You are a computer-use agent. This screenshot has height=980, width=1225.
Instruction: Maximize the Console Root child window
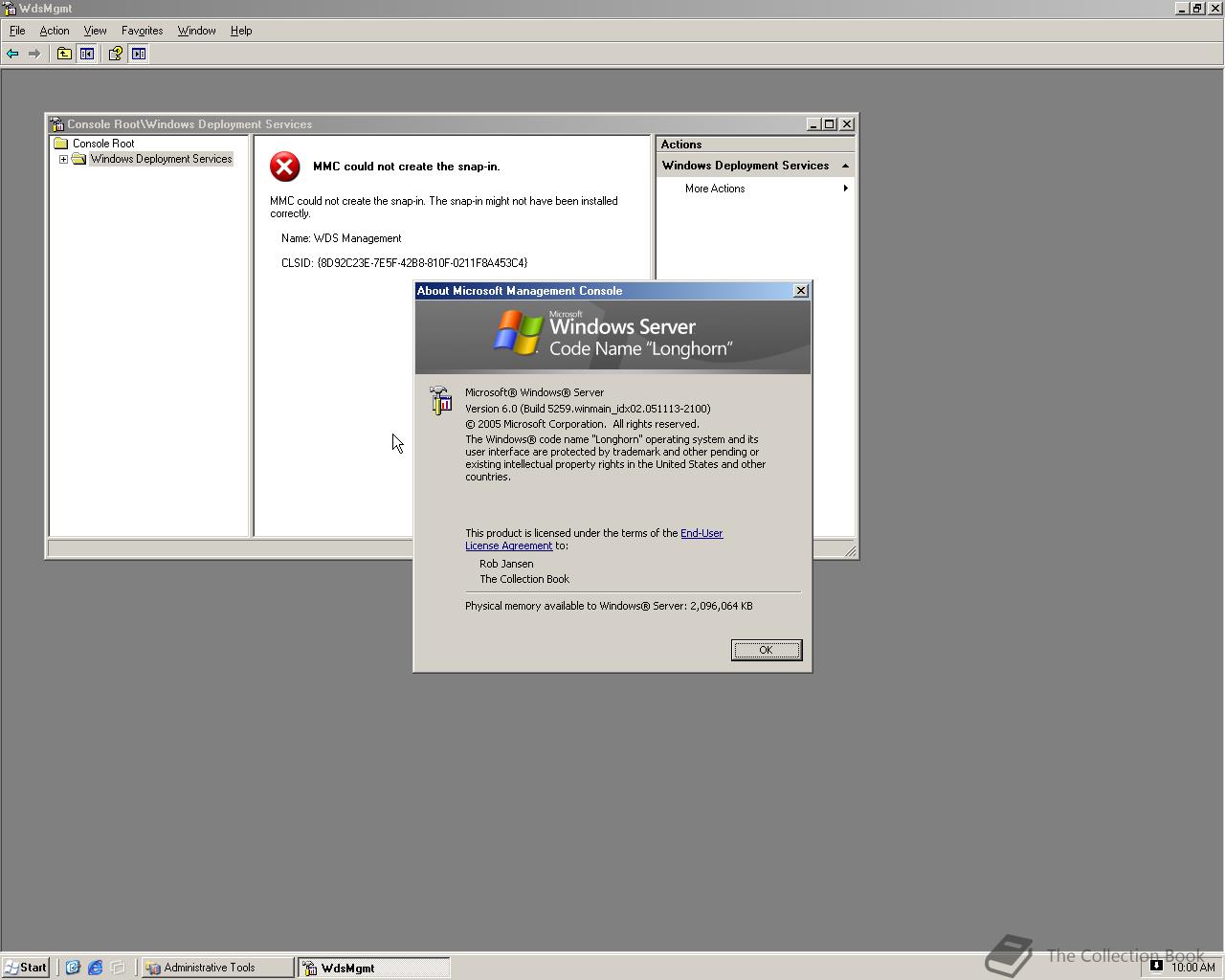pos(830,124)
